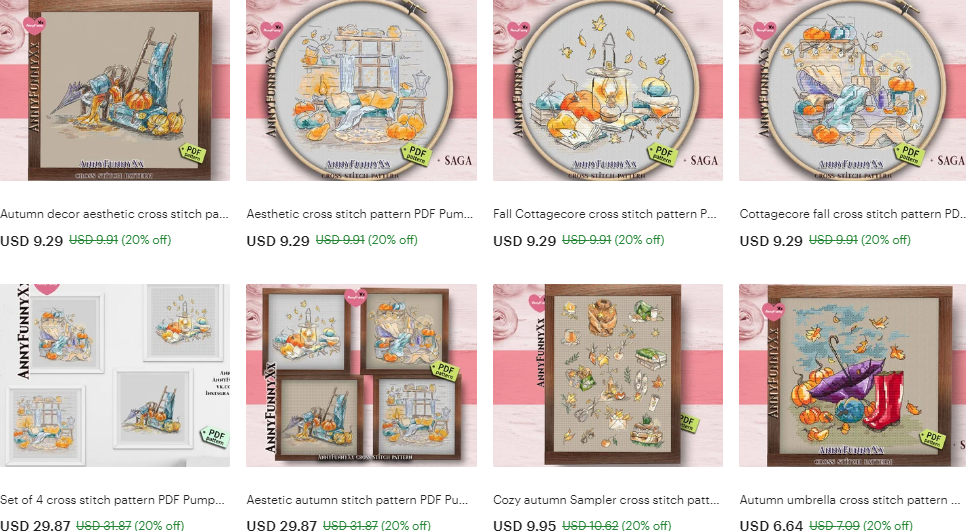Image resolution: width=966 pixels, height=531 pixels.
Task: Click the USD 29.87 price under Aestetic autumn listing
Action: [282, 525]
